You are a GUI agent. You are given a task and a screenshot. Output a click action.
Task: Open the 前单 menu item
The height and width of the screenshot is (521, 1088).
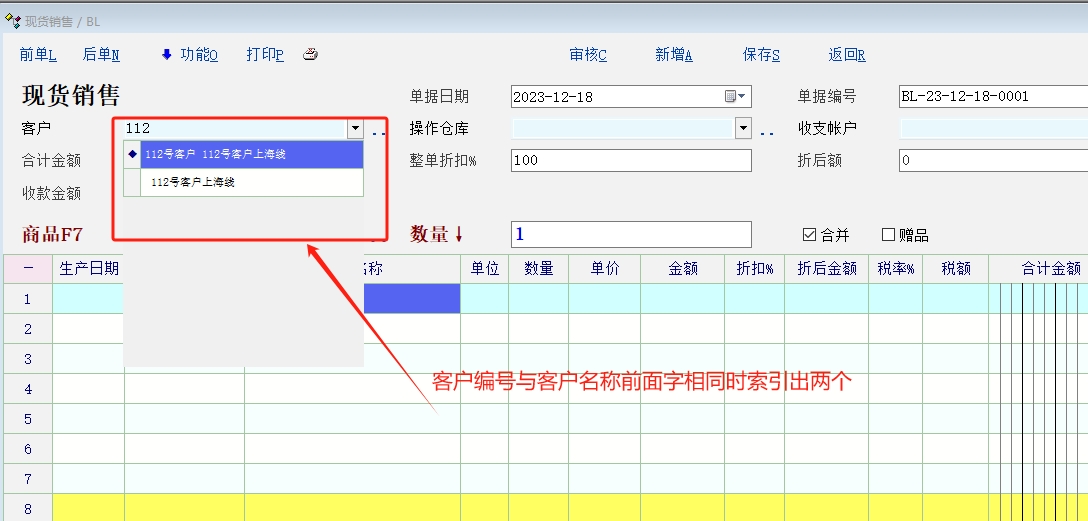(x=38, y=55)
